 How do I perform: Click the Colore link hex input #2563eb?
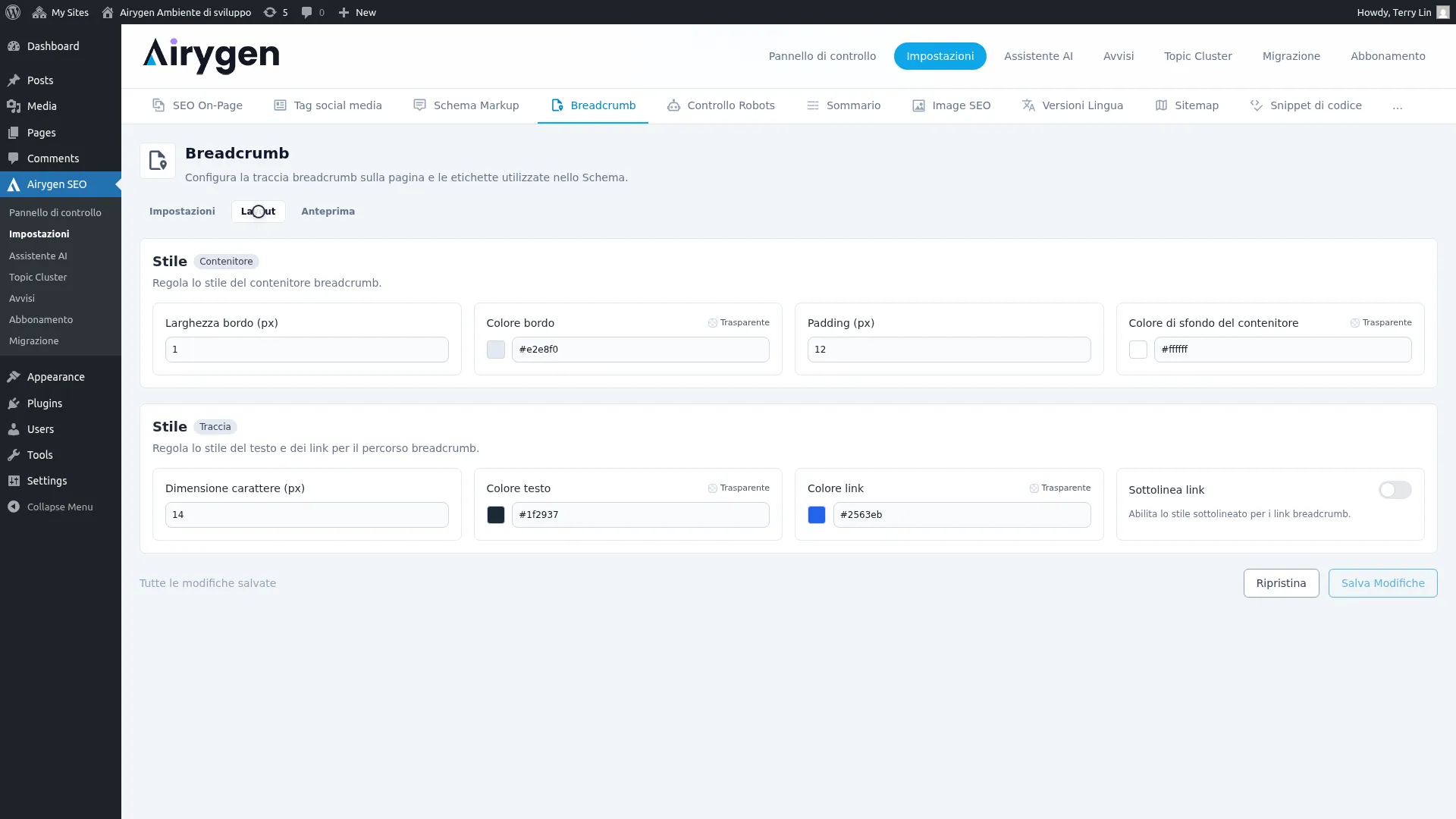coord(962,515)
